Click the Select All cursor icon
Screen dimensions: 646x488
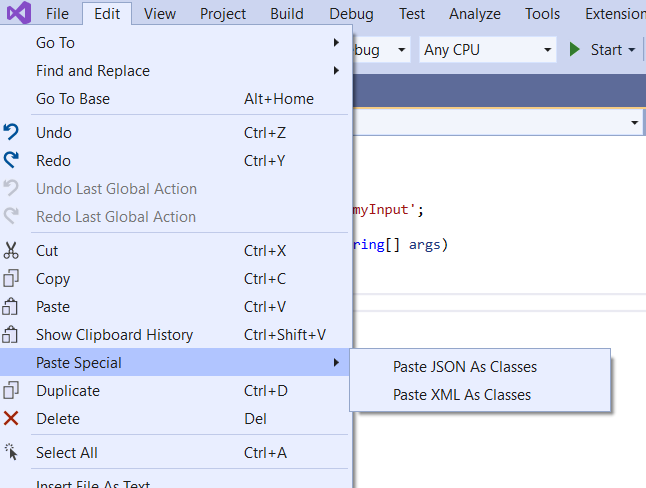pos(11,452)
